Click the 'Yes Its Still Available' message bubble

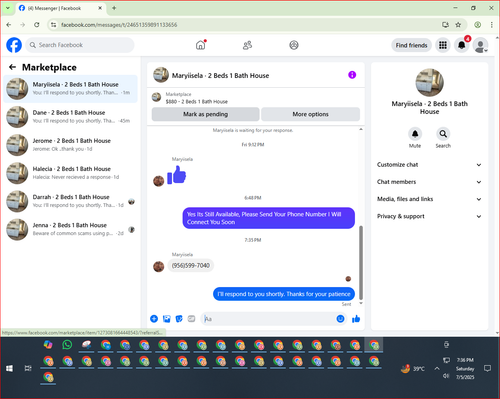click(269, 218)
